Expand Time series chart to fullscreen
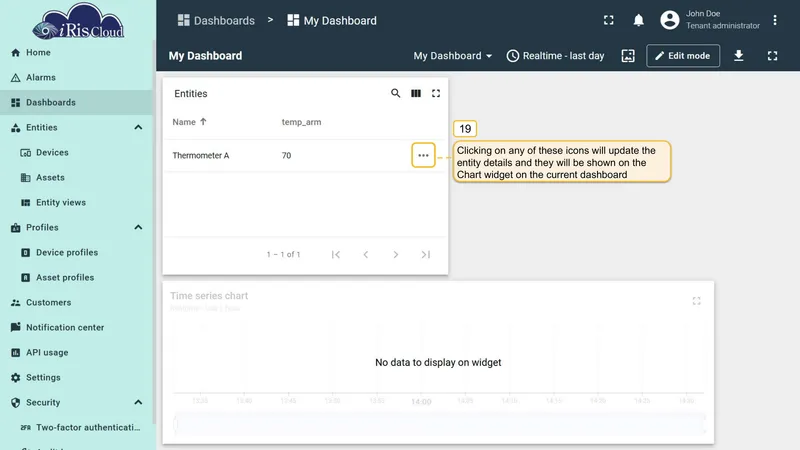 click(696, 301)
